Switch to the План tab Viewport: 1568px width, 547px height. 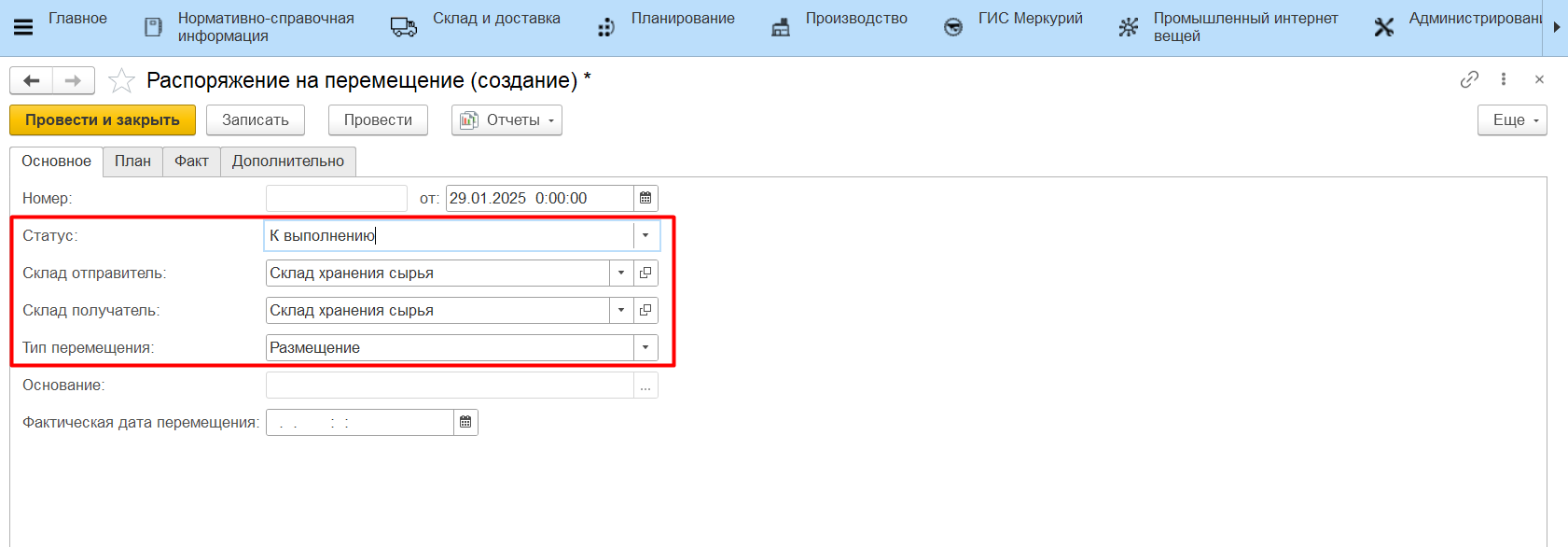(132, 161)
